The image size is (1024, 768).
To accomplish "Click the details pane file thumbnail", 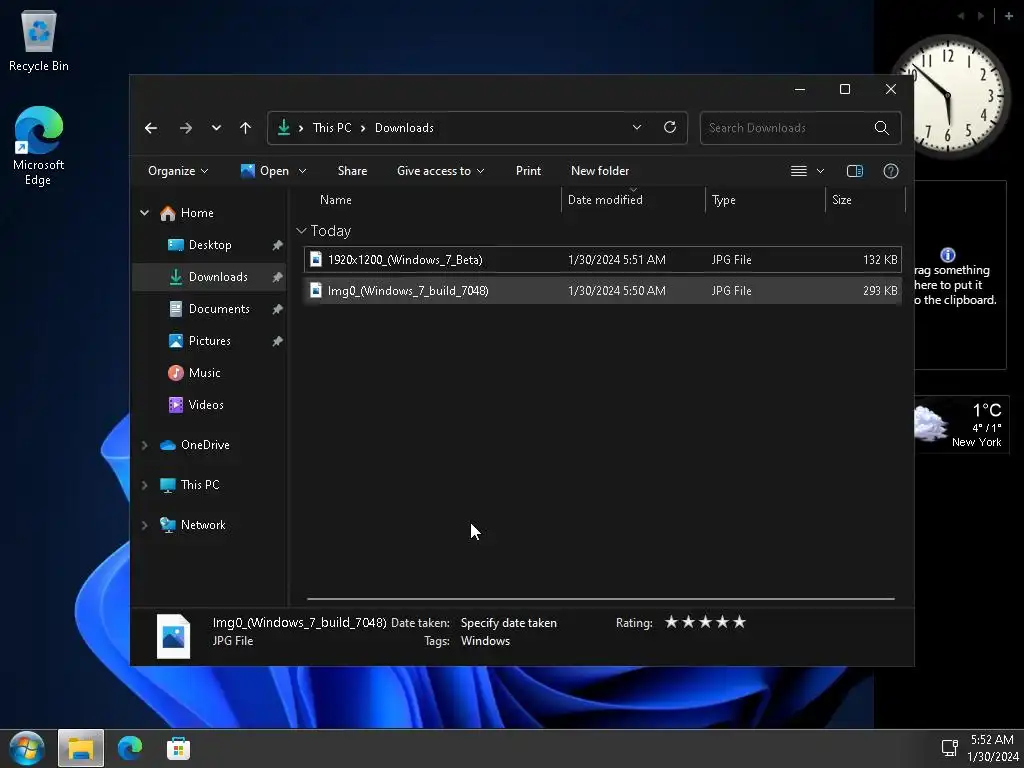I will 174,636.
